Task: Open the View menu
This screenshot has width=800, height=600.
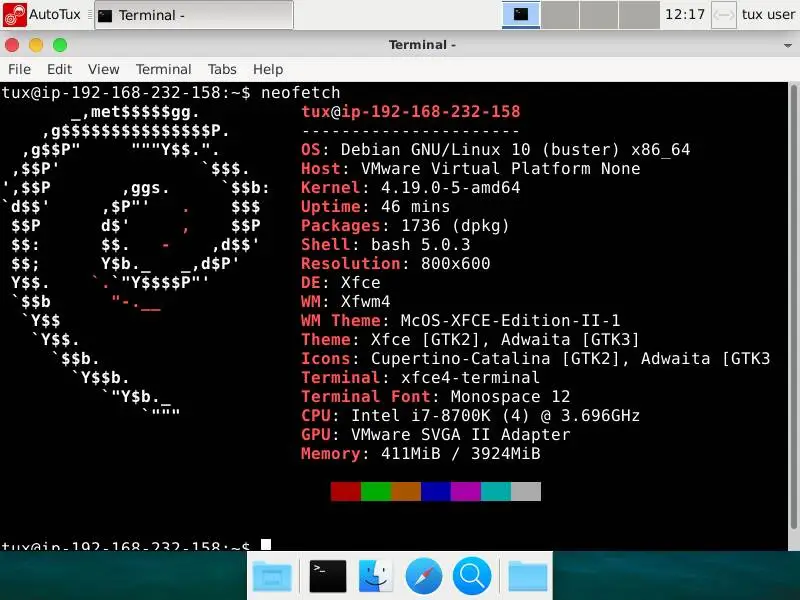Action: click(x=104, y=69)
